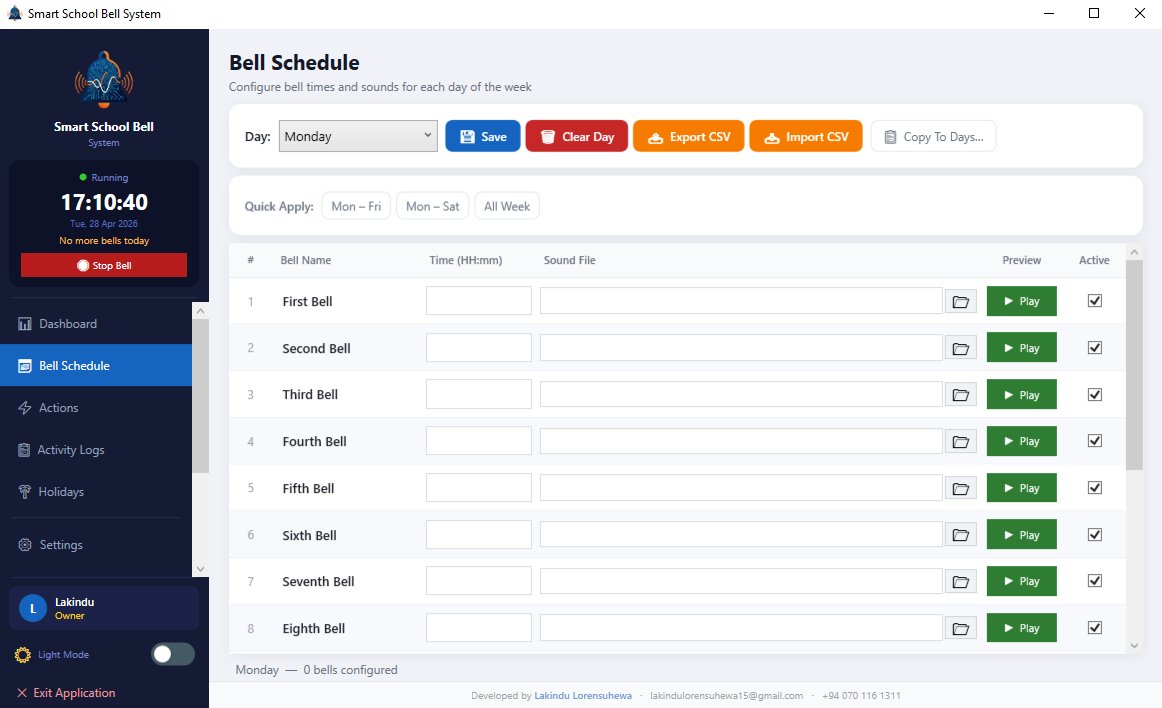Click the Fifth Bell time field
Viewport: 1162px width, 708px height.
(479, 488)
